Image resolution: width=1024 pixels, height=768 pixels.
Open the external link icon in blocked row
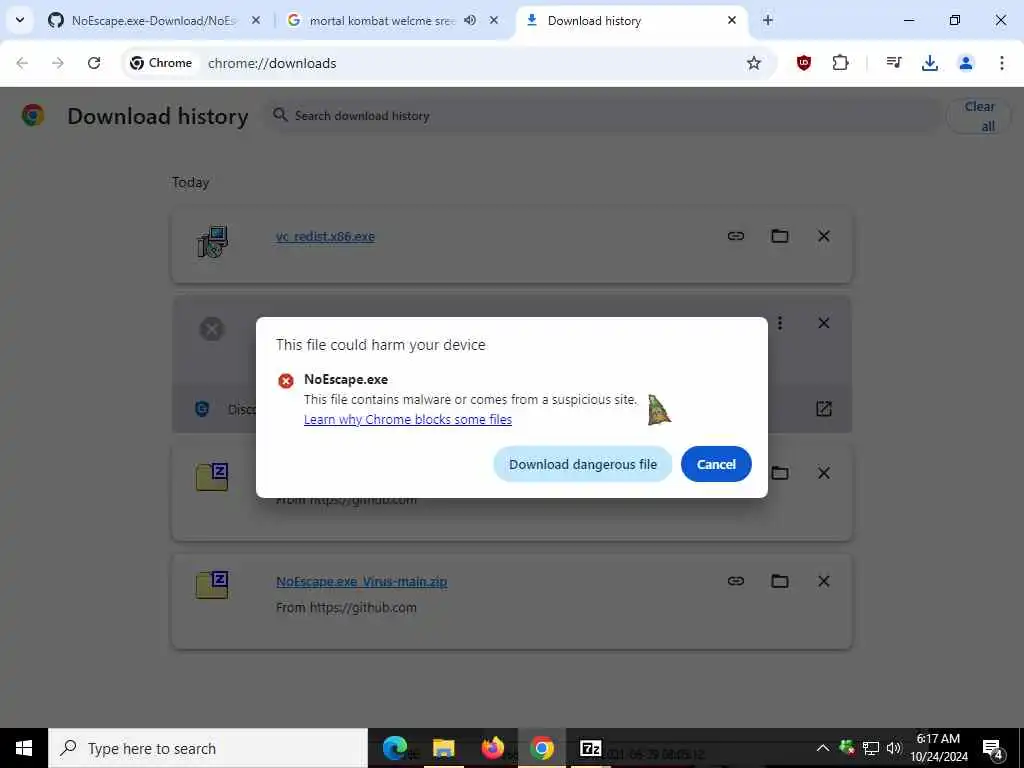coord(824,409)
